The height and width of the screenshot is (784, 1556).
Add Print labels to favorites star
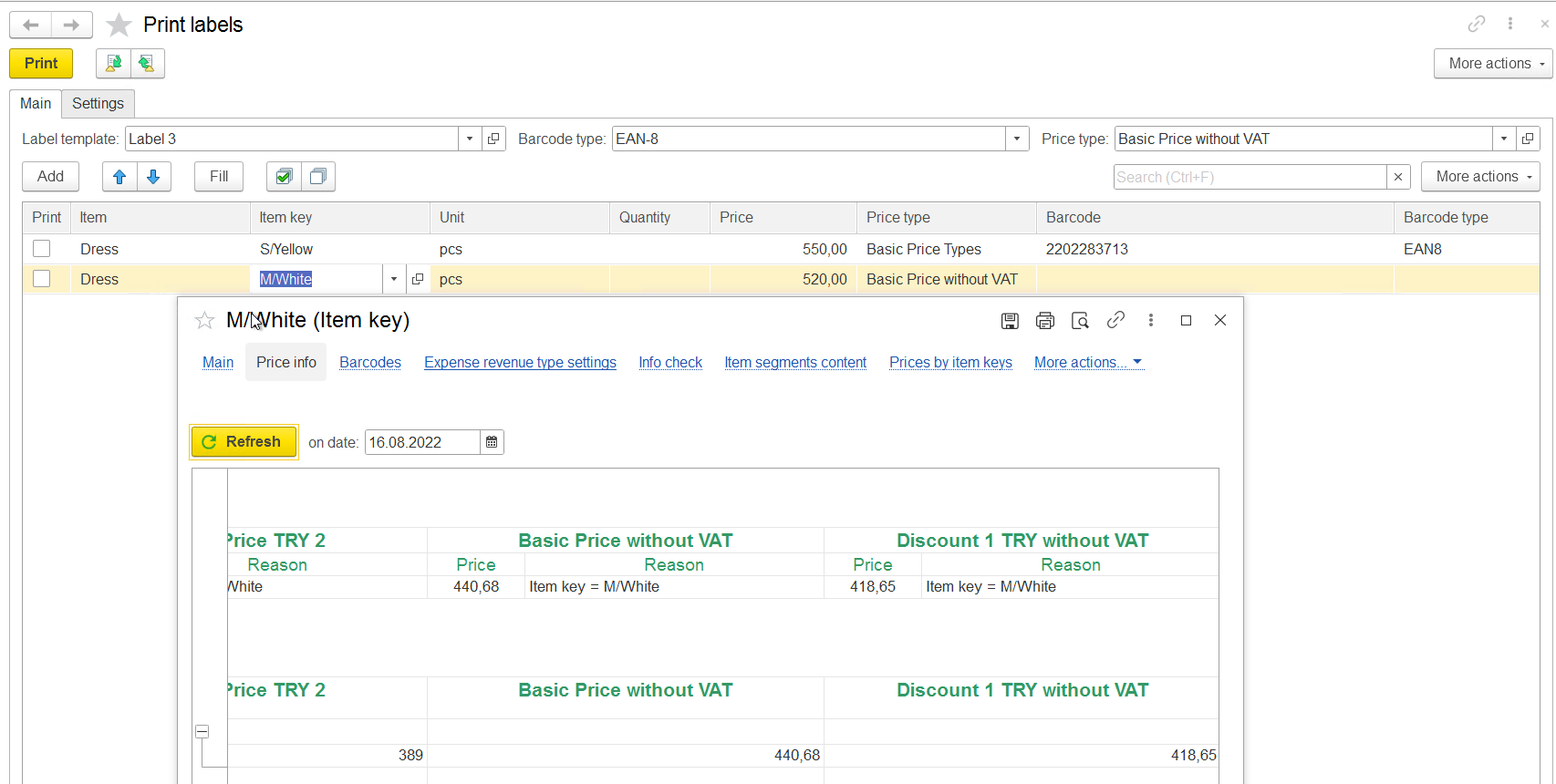click(x=119, y=25)
